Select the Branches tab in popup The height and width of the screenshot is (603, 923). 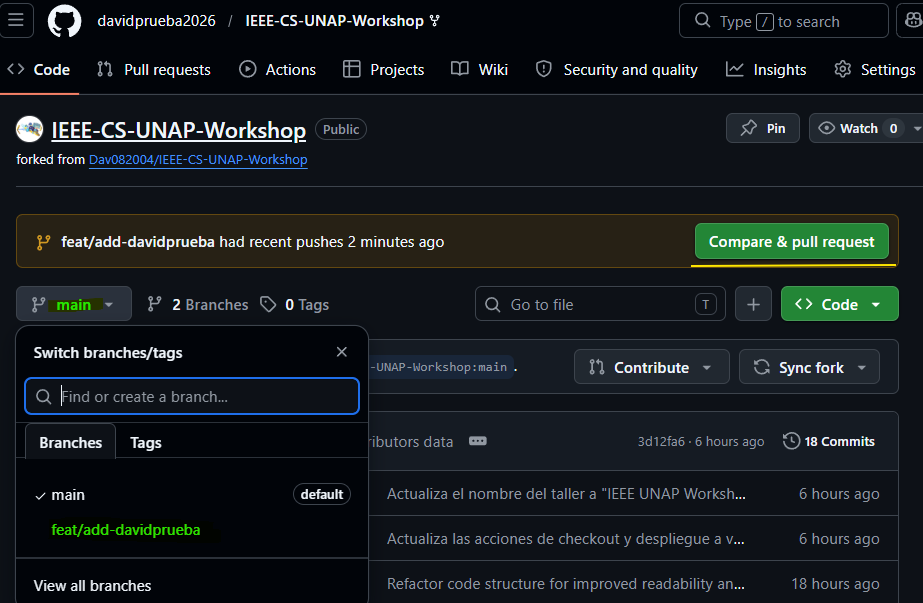click(x=71, y=442)
